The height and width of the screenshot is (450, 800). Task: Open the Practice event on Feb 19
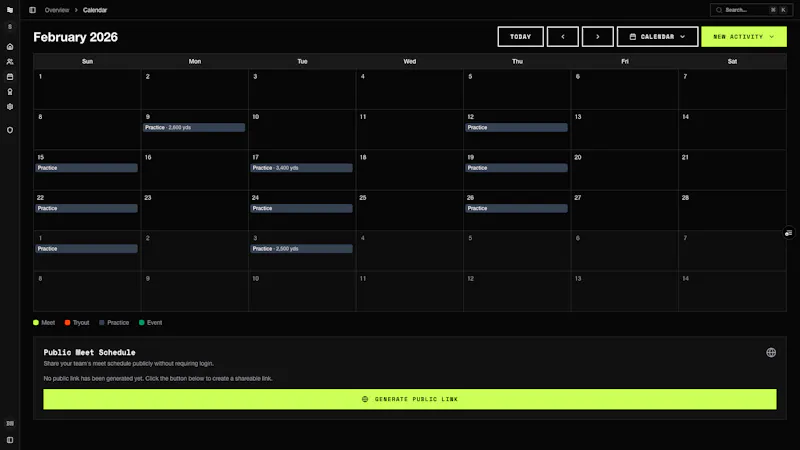[516, 168]
